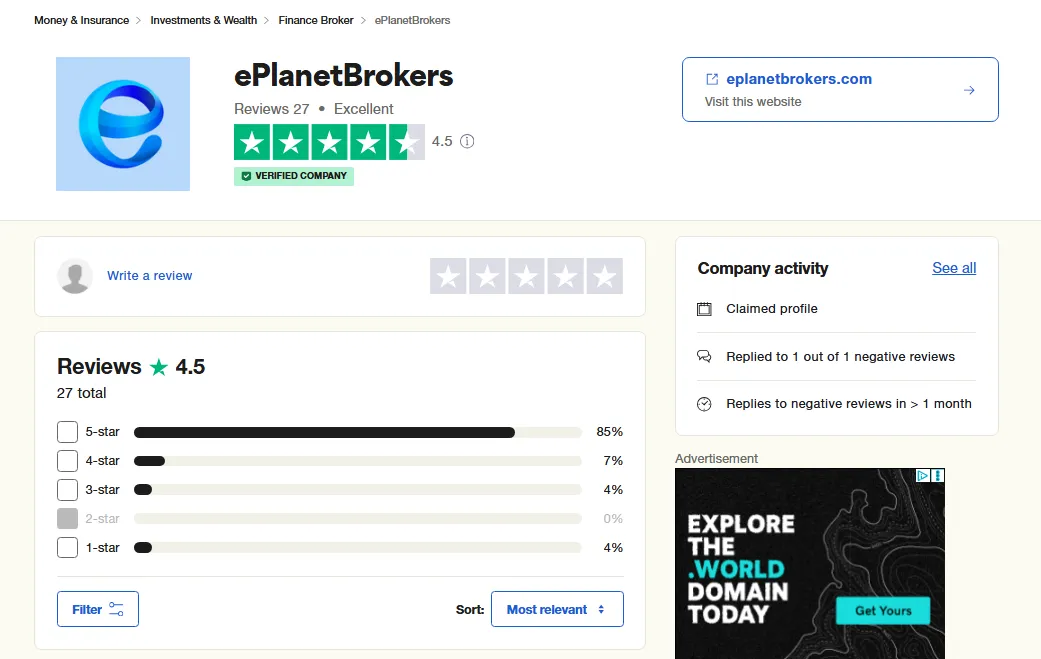Click the rating info icon beside 4.5
Viewport: 1041px width, 659px height.
[x=467, y=142]
